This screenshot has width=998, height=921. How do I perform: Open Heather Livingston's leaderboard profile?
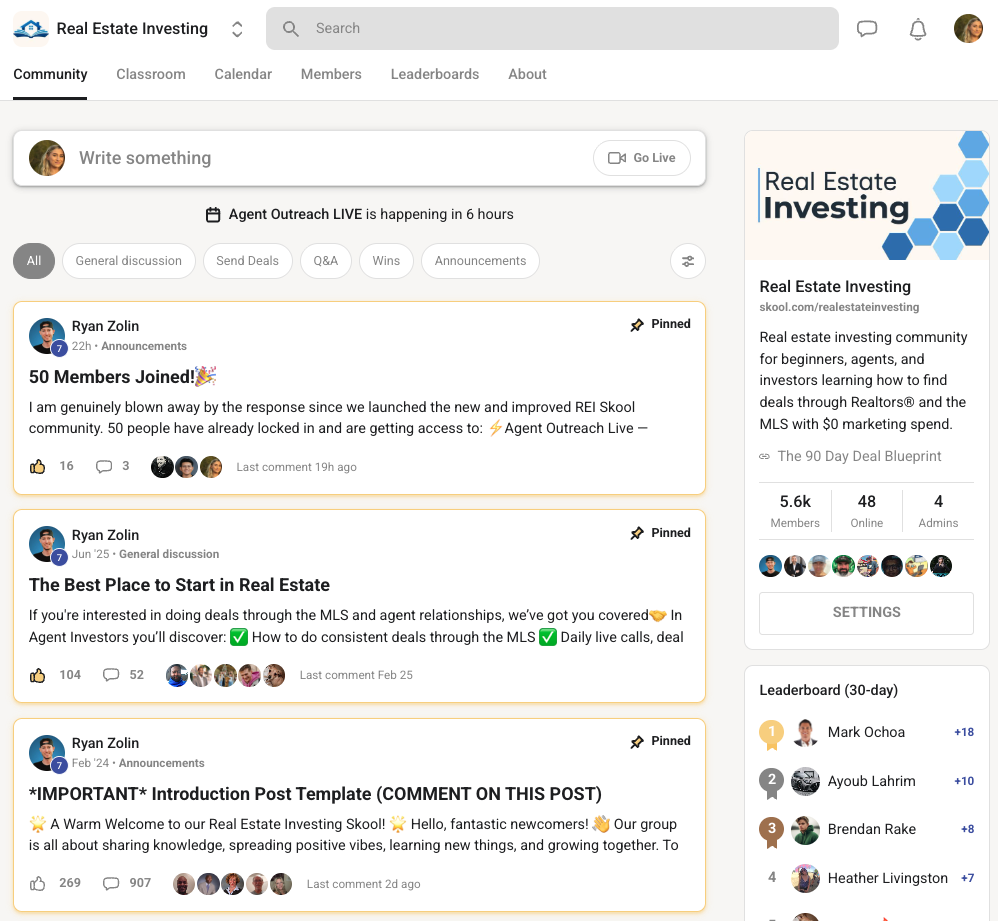pyautogui.click(x=887, y=878)
